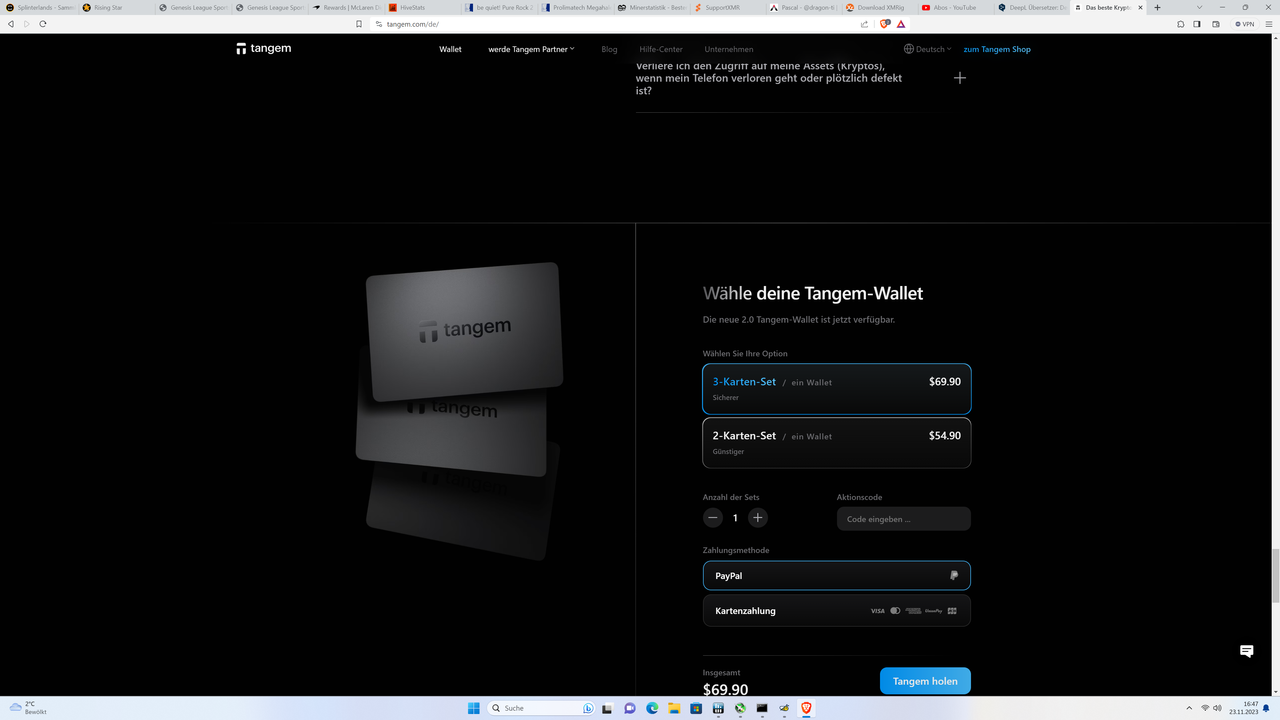Click the Tangem logo in header
Screen dimensions: 1280x720
tap(264, 48)
